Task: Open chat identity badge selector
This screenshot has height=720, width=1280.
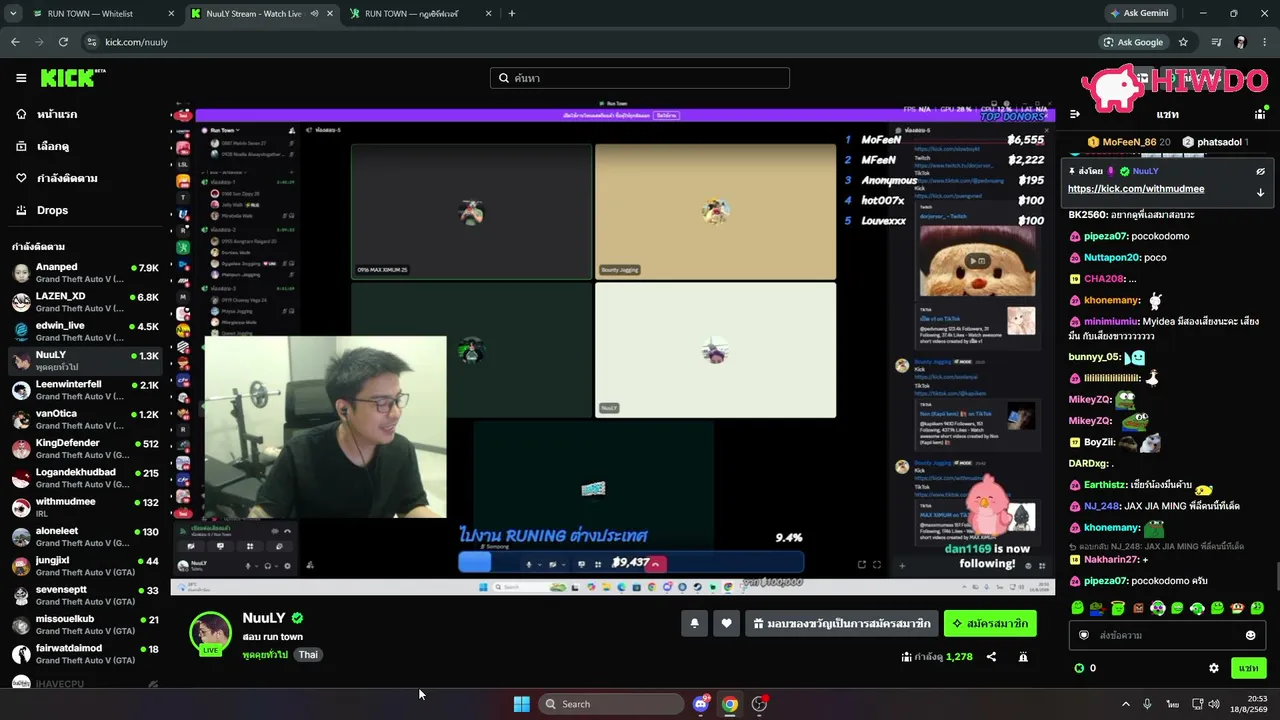Action: click(1083, 635)
